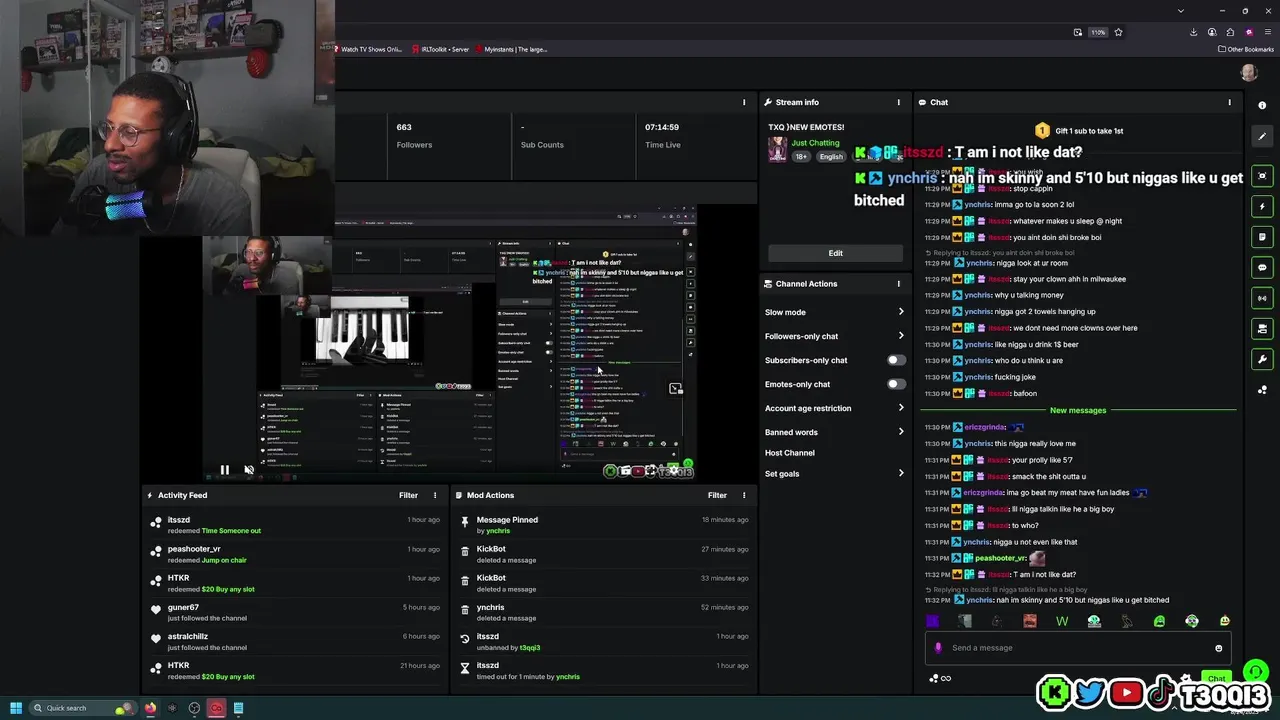The image size is (1280, 720).
Task: Pause the stream preview video
Action: pyautogui.click(x=225, y=470)
